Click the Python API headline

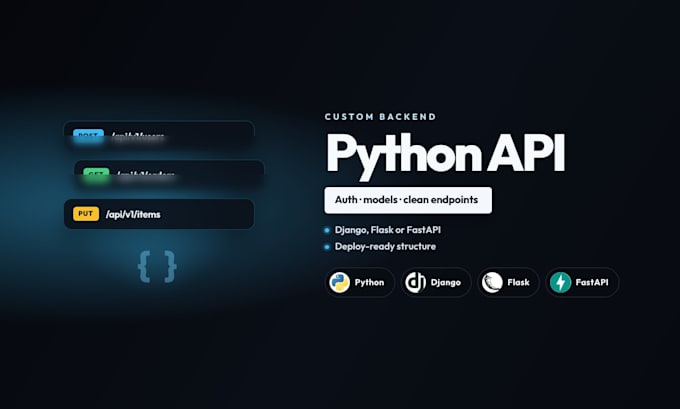pyautogui.click(x=445, y=156)
